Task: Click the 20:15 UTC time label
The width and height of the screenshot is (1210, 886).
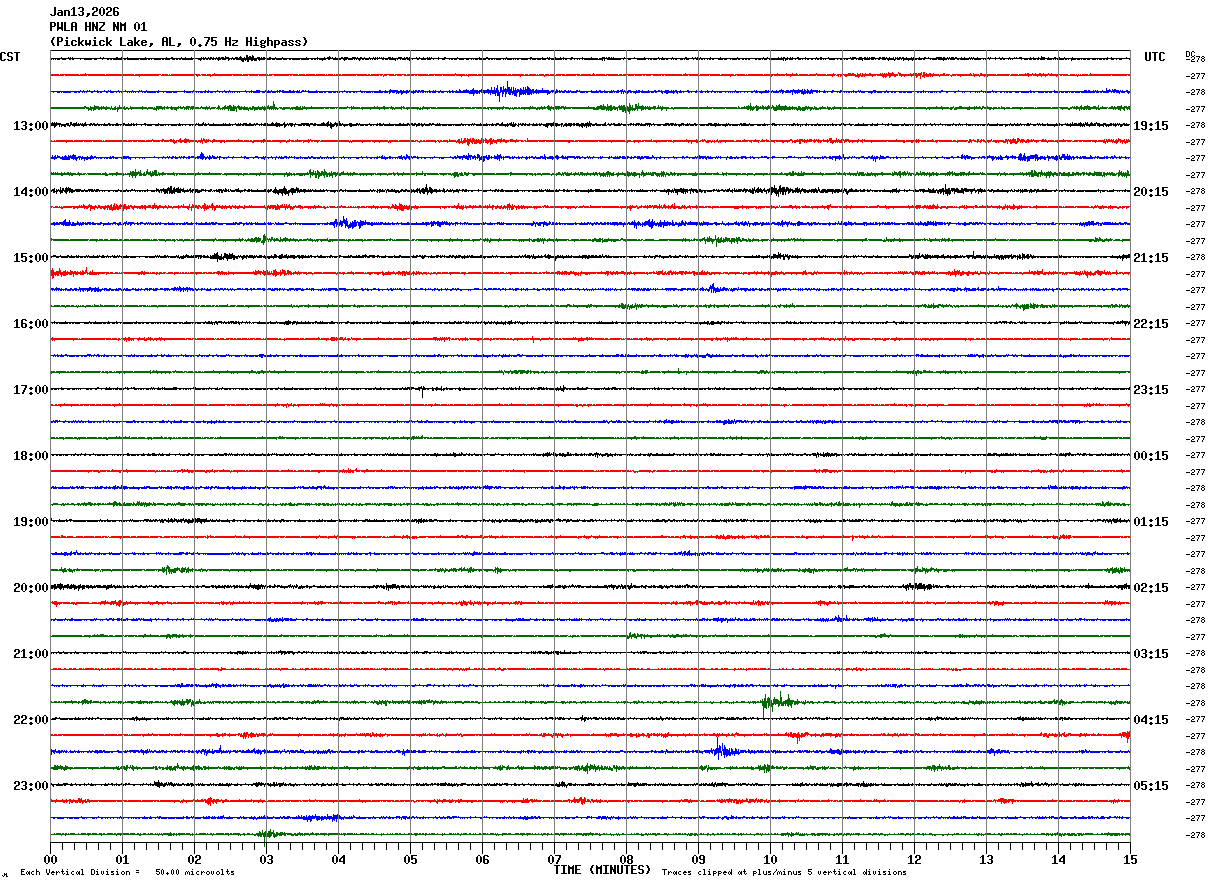Action: coord(1151,192)
